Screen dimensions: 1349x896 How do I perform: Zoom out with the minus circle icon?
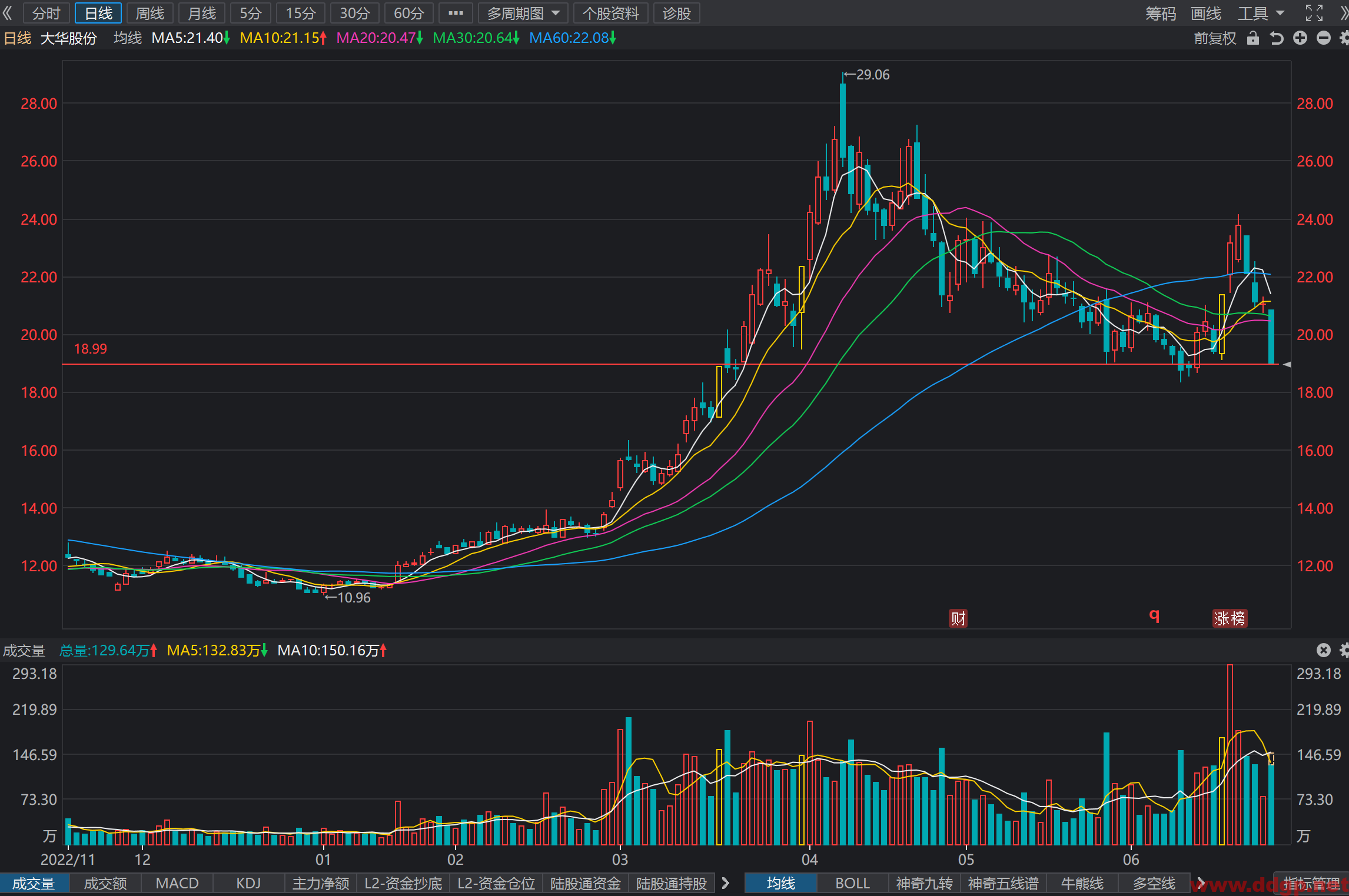1324,38
